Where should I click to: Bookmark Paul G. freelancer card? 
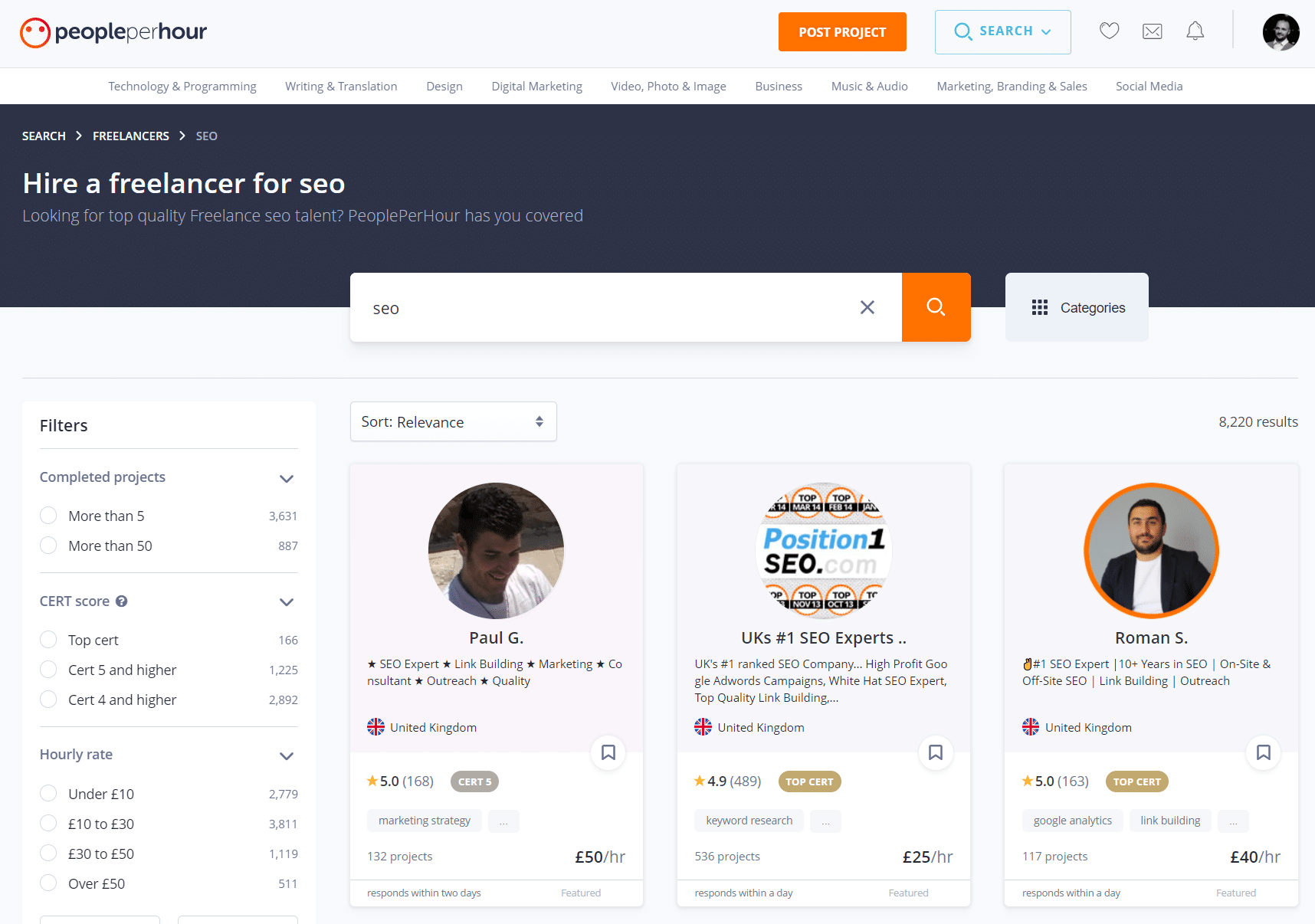pyautogui.click(x=608, y=752)
